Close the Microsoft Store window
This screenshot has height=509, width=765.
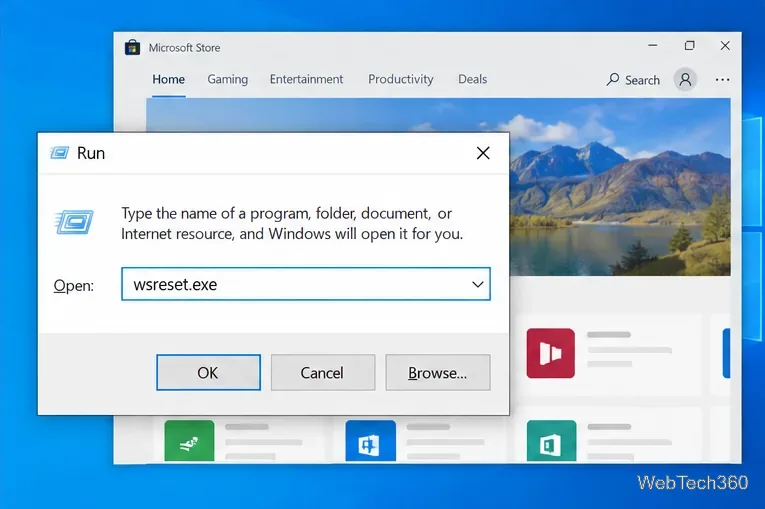[725, 45]
